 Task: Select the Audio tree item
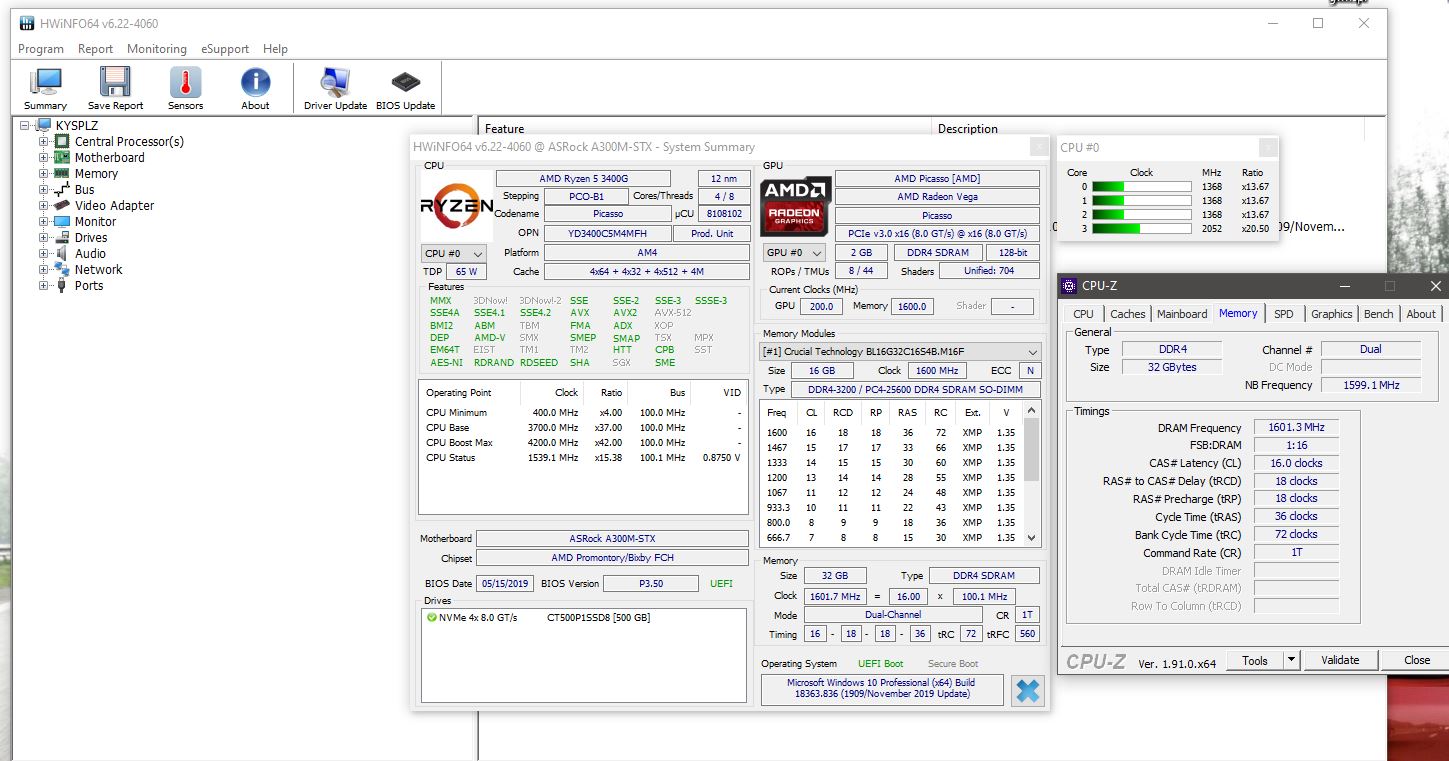click(90, 254)
